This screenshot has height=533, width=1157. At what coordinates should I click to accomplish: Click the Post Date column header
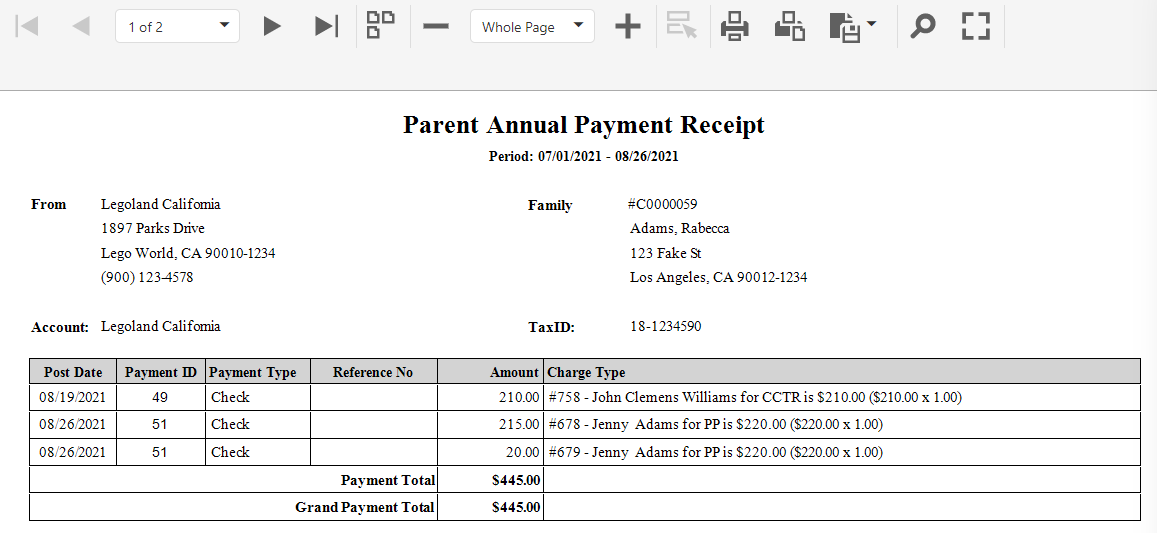(x=73, y=372)
